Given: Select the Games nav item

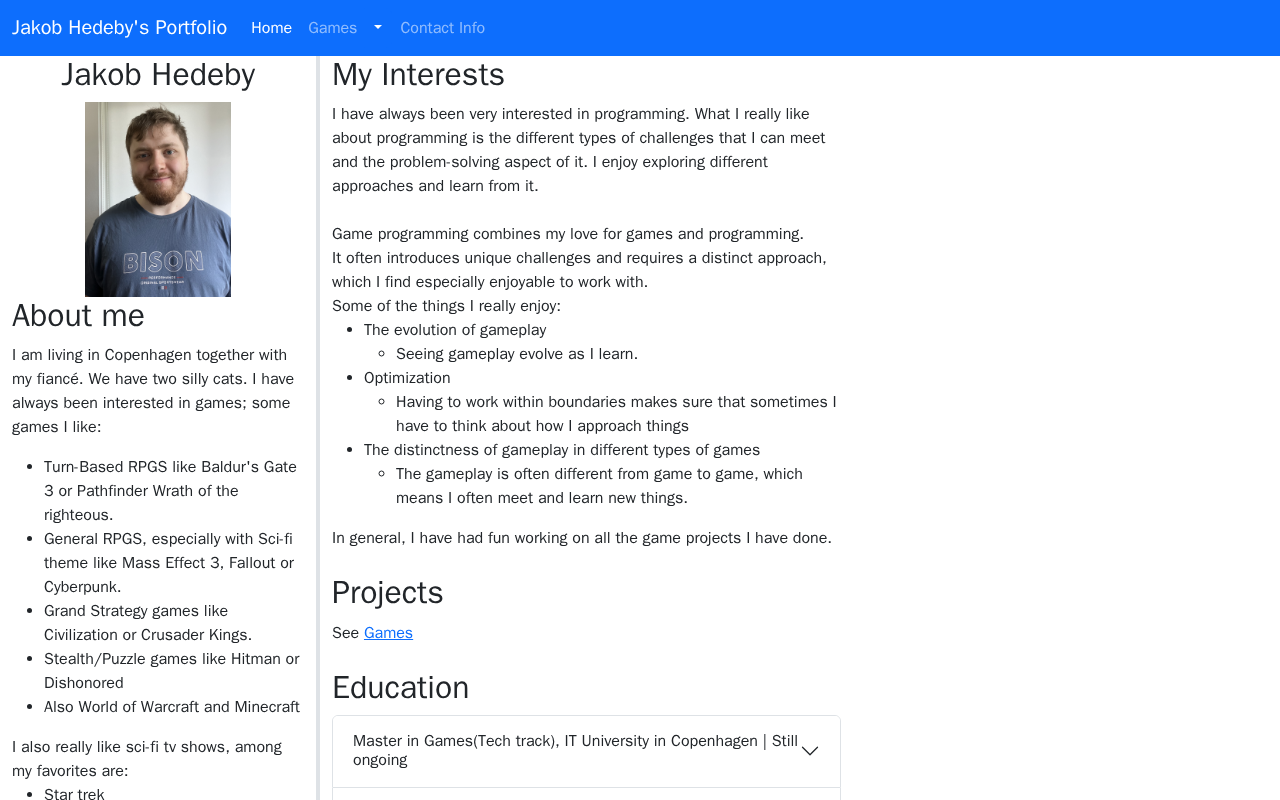Looking at the screenshot, I should [x=332, y=28].
